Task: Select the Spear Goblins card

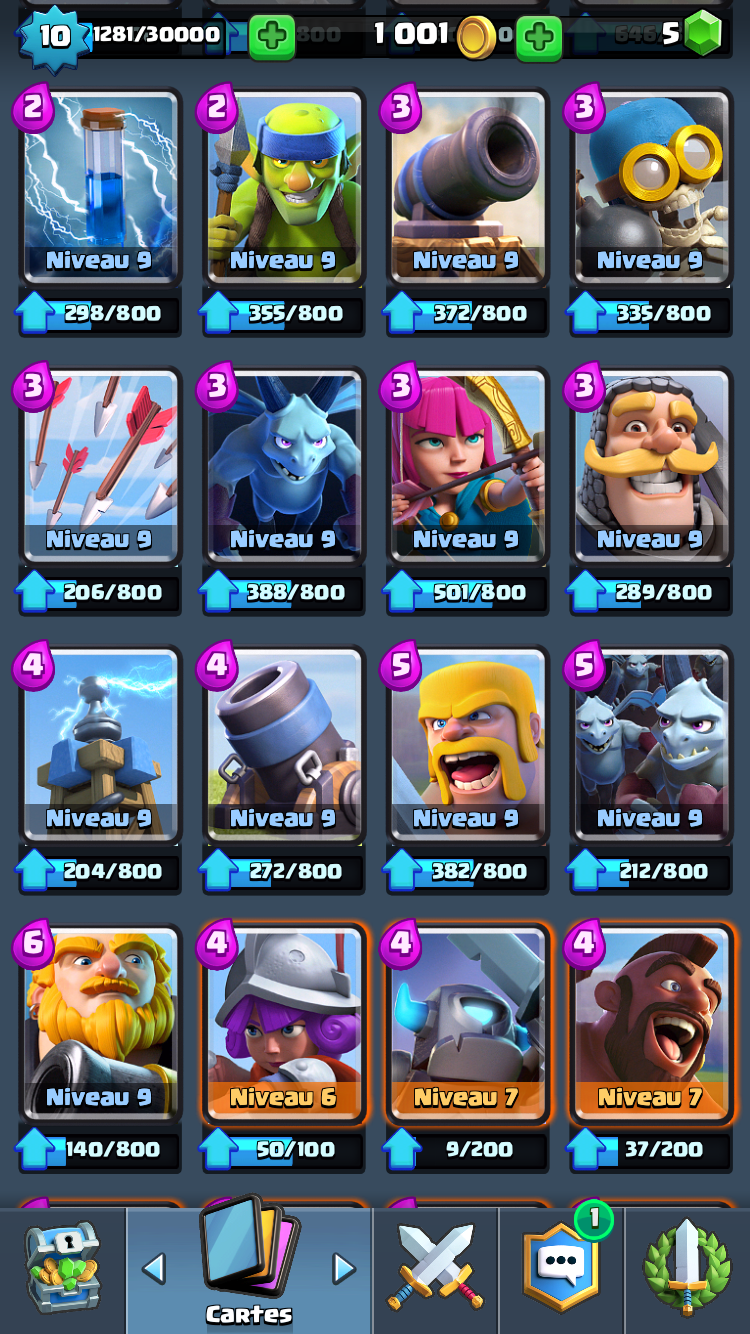Action: click(x=283, y=187)
